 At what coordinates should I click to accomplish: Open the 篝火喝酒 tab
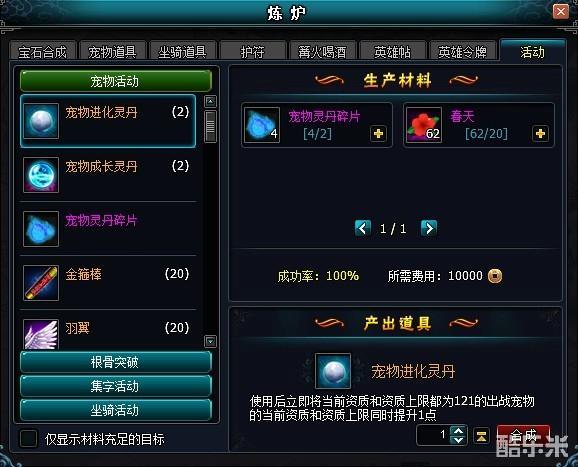(323, 51)
